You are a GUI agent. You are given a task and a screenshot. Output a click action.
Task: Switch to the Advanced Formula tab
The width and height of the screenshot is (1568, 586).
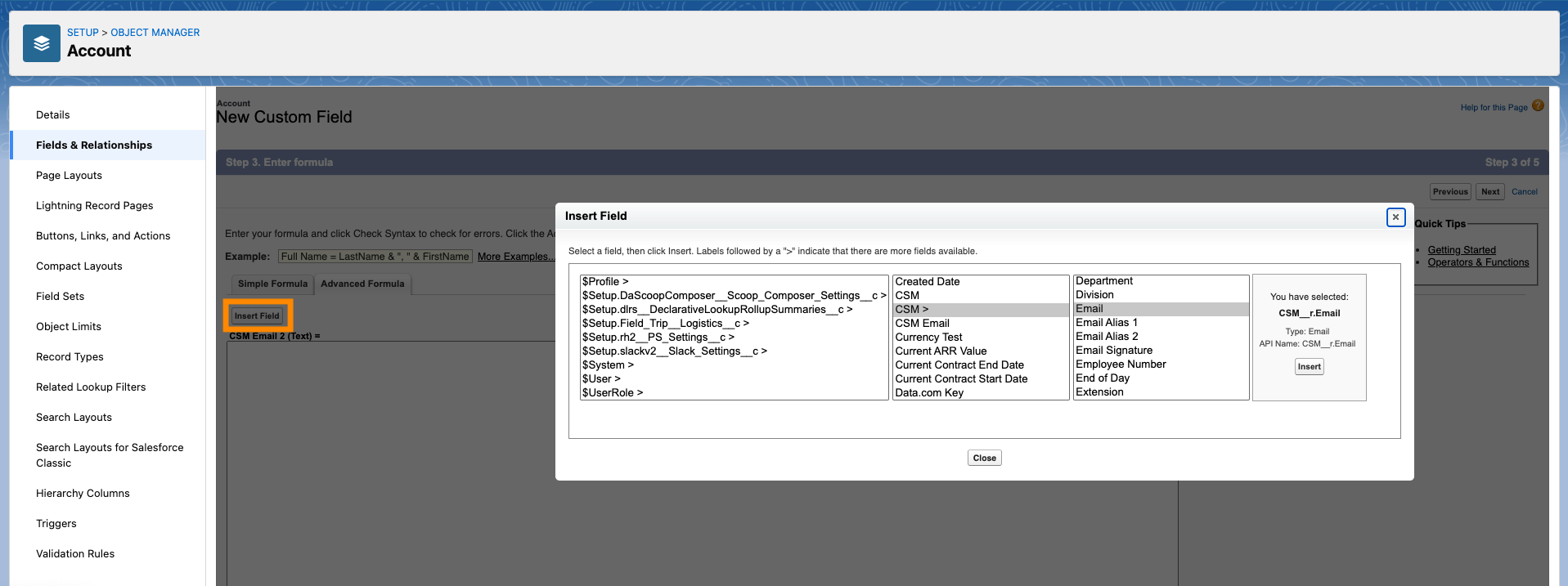362,284
